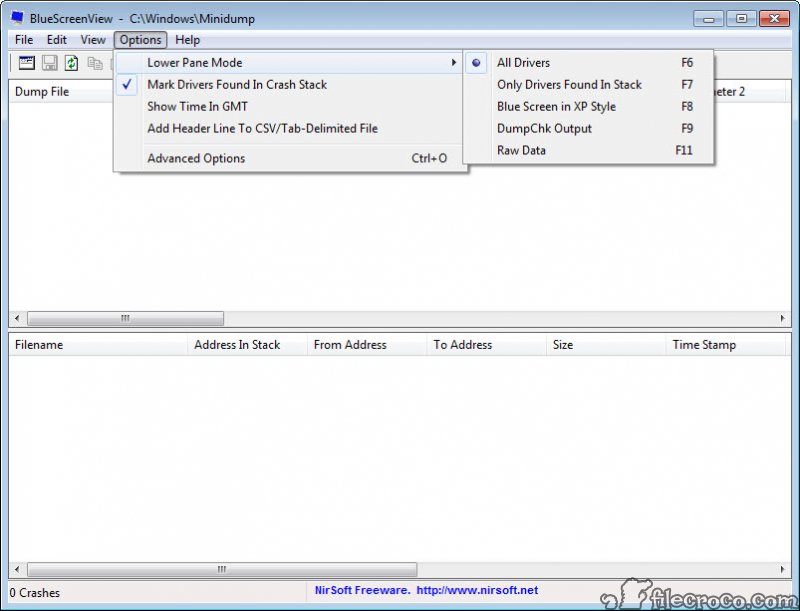Click 'NirSoft Freeware.' status bar text
This screenshot has height=611, width=800.
pyautogui.click(x=362, y=590)
